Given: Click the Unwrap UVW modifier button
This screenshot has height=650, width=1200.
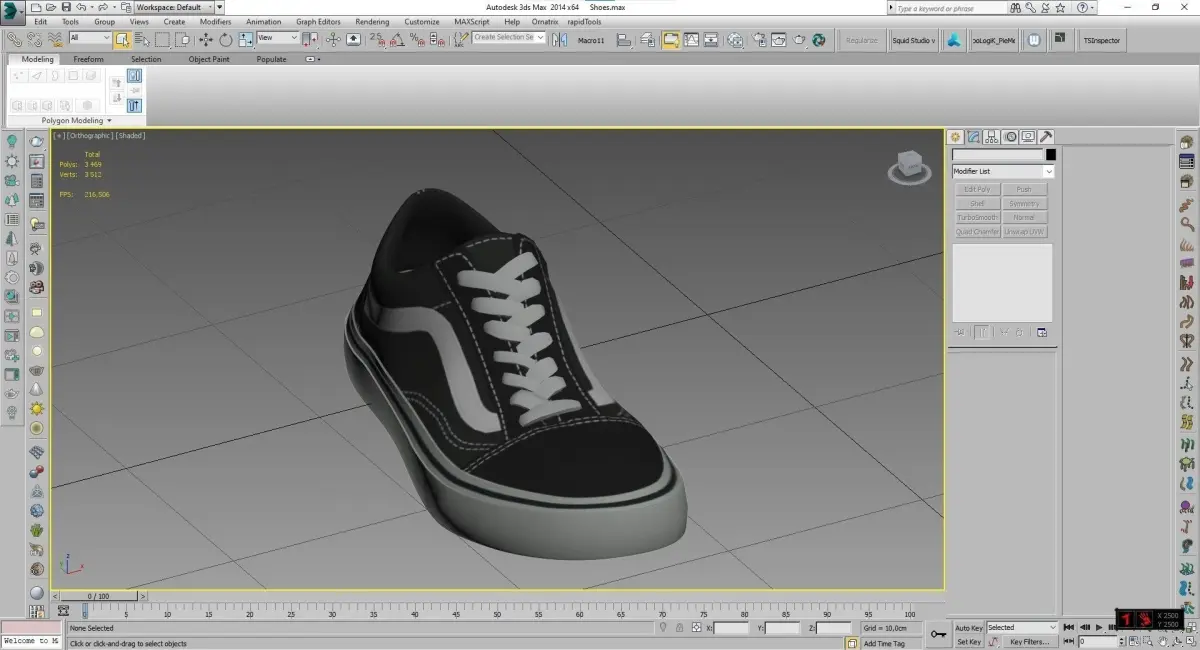Looking at the screenshot, I should point(1024,231).
